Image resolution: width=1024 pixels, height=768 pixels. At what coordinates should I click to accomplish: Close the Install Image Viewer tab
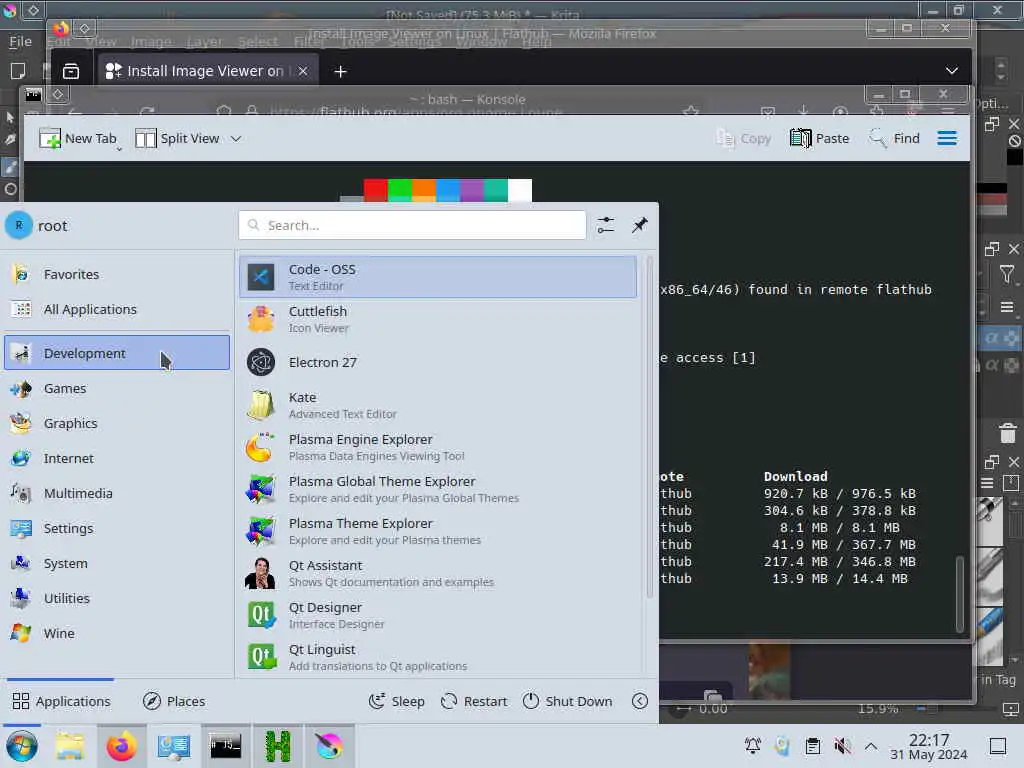pos(303,71)
